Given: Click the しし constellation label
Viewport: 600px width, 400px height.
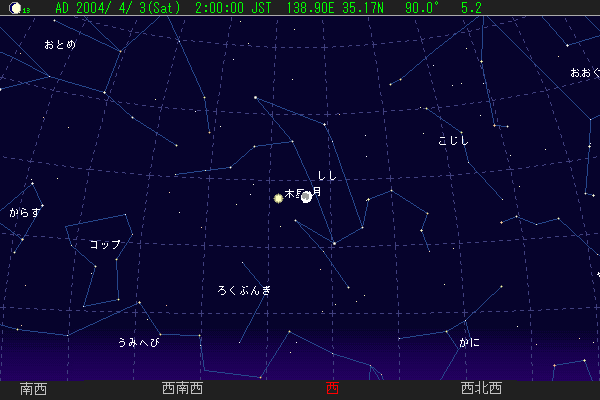Looking at the screenshot, I should (x=327, y=176).
